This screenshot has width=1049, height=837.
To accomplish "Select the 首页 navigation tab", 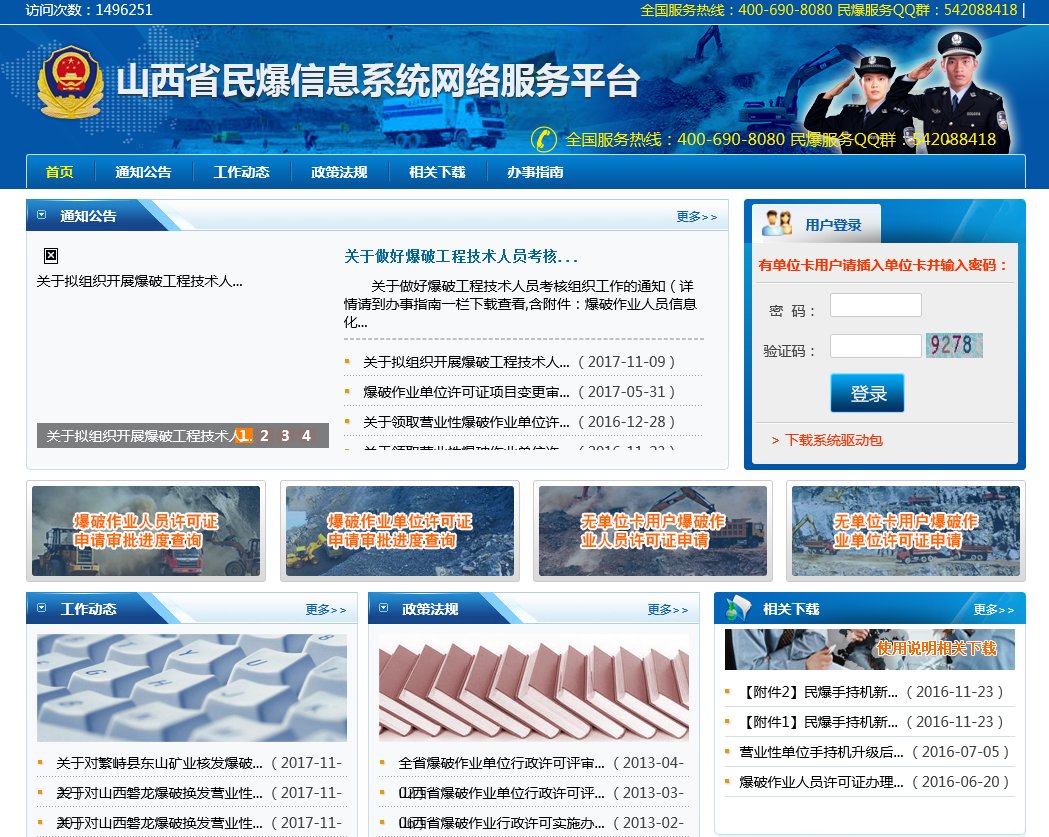I will click(58, 171).
